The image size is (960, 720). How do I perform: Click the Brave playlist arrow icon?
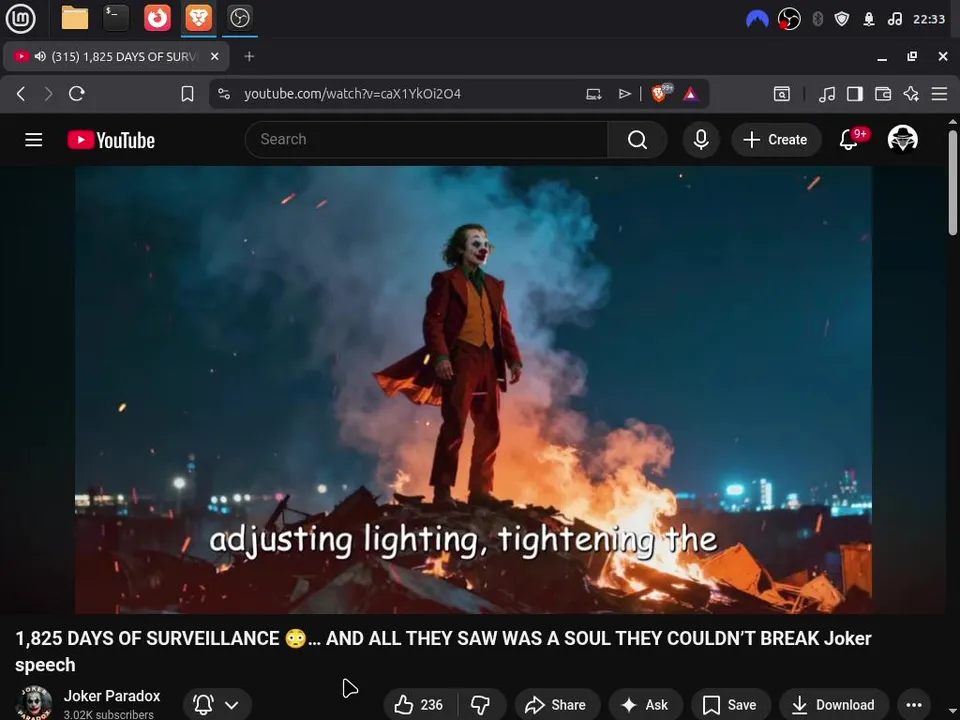[x=624, y=94]
